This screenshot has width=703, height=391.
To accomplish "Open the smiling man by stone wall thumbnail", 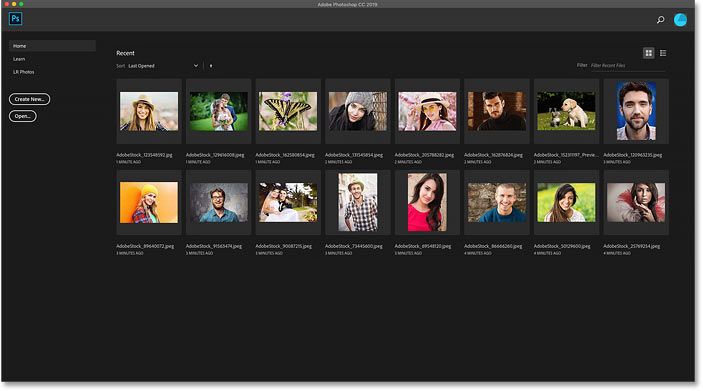I will click(x=497, y=202).
